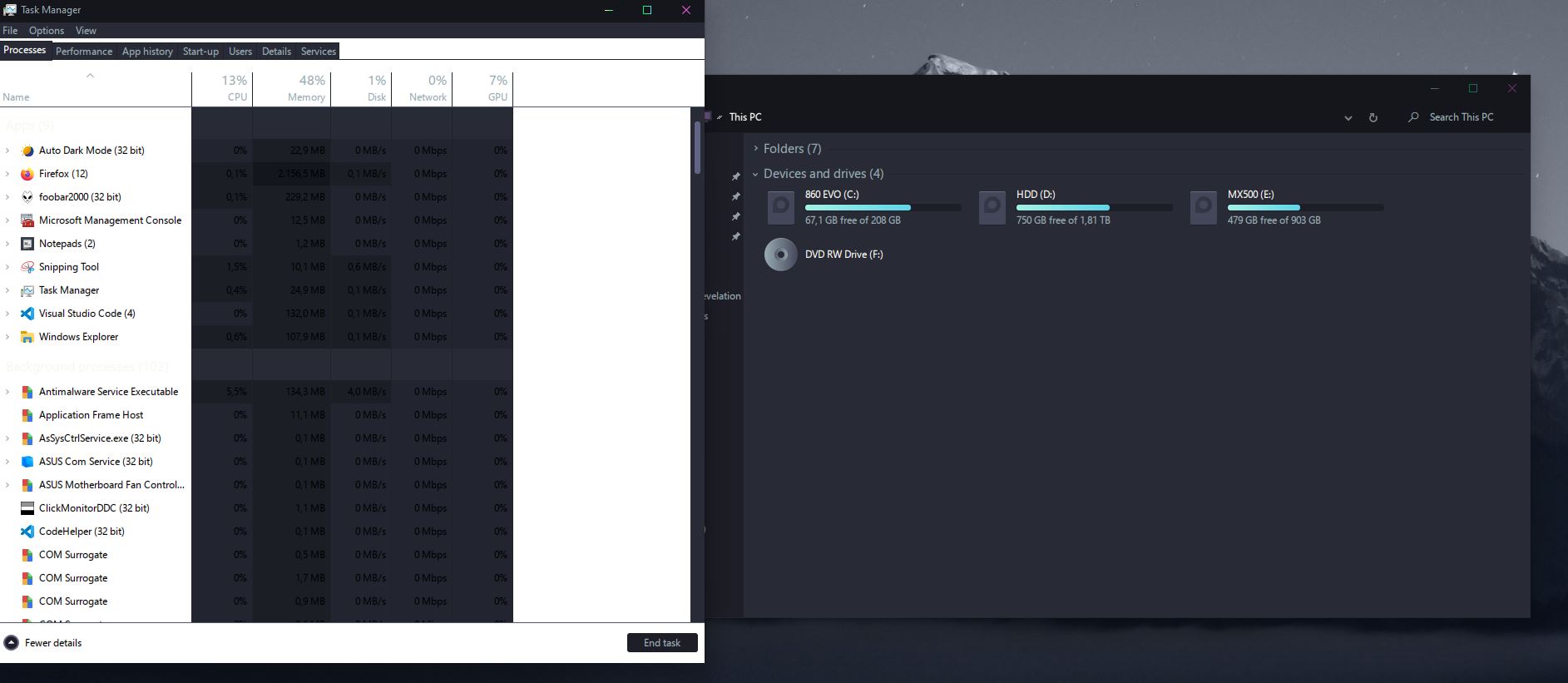Viewport: 1568px width, 683px height.
Task: Click the Windows Explorer folder icon
Action: point(27,337)
